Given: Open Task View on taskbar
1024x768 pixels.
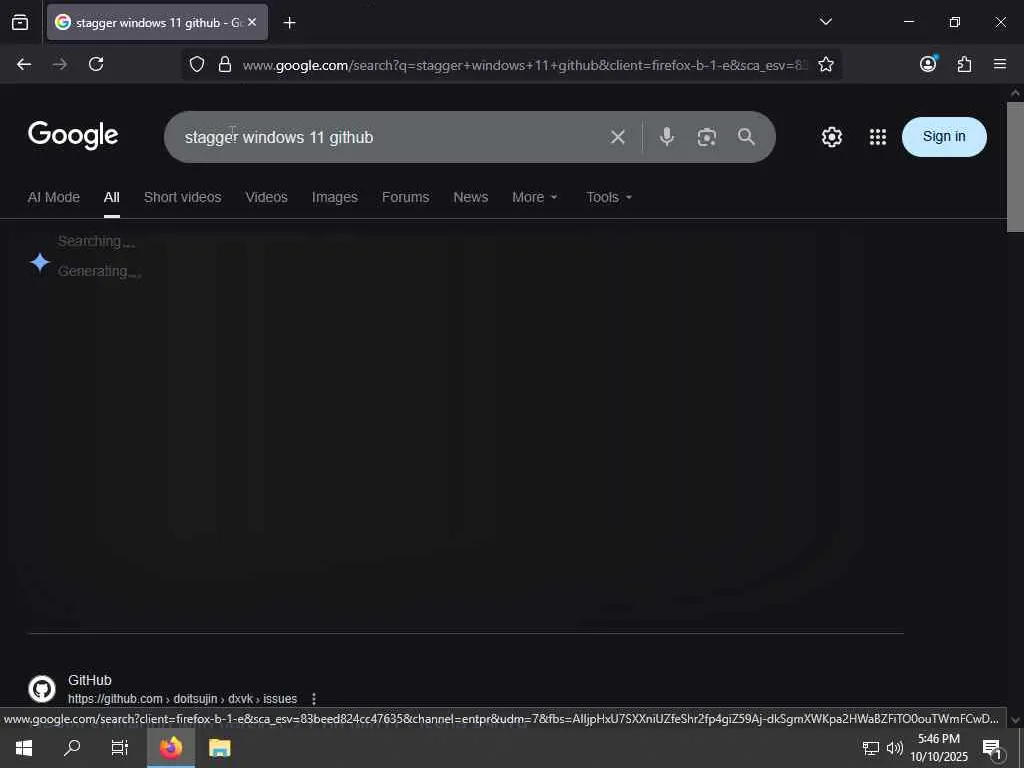Looking at the screenshot, I should 120,748.
